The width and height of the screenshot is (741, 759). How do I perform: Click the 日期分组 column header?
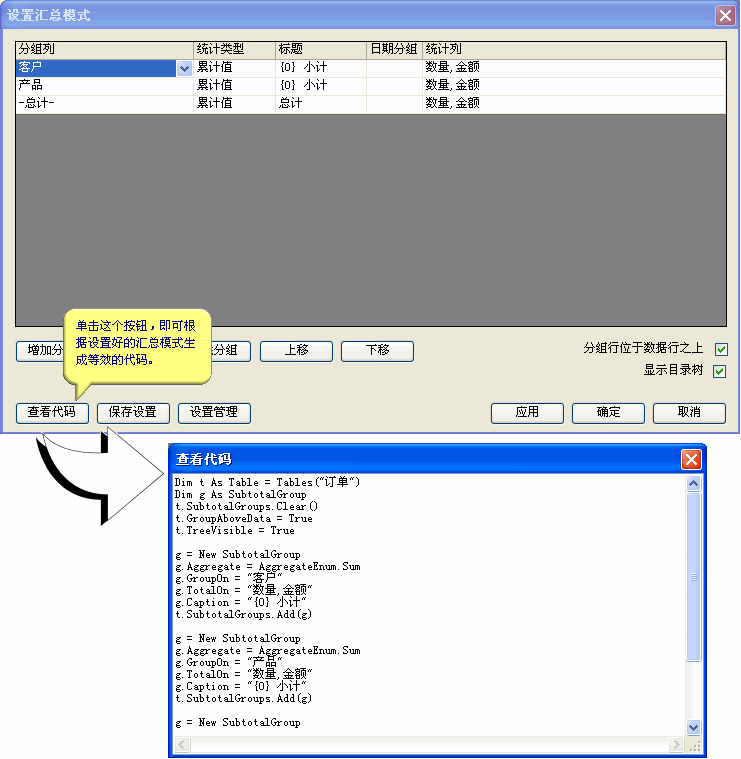click(x=394, y=49)
